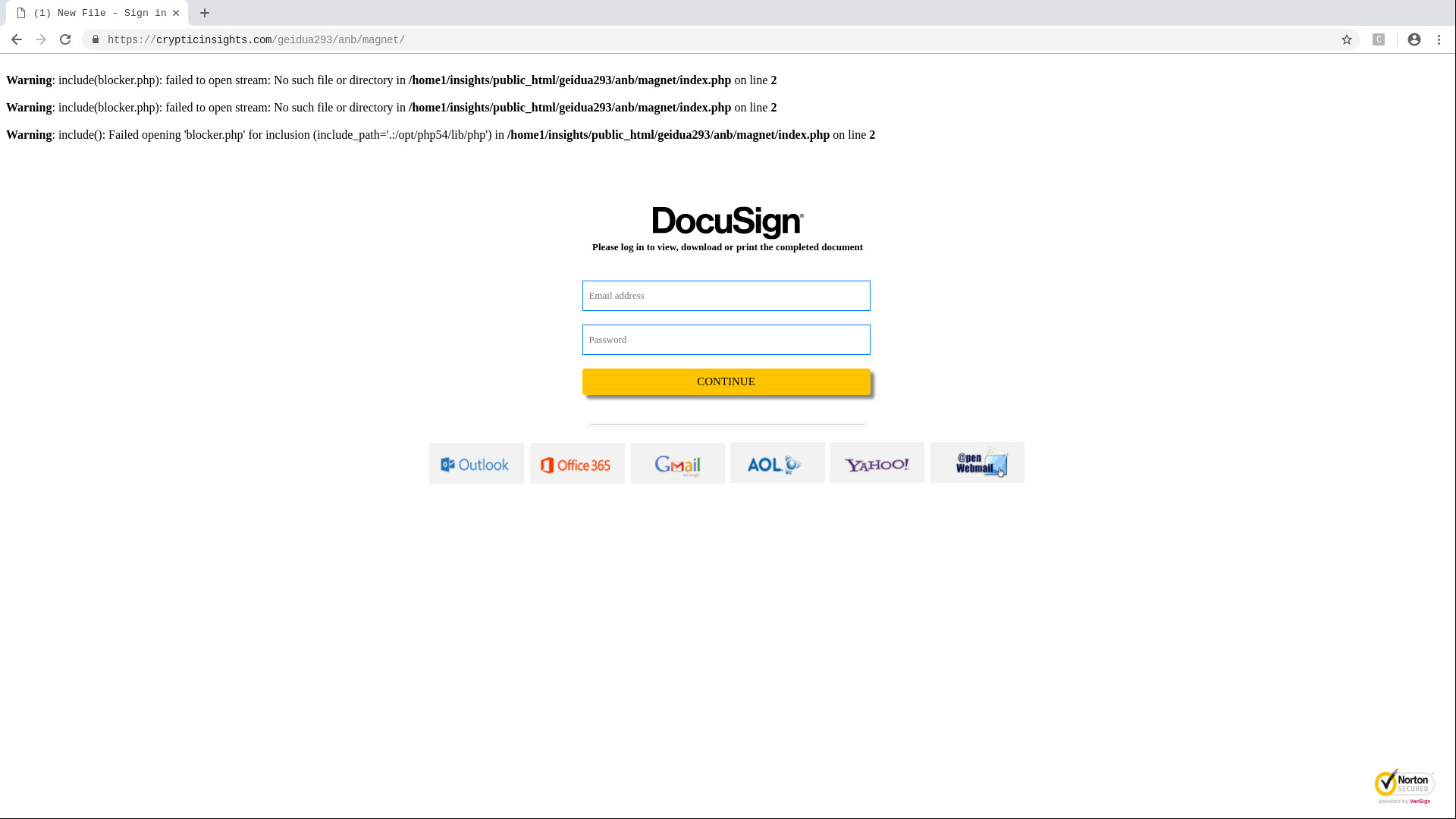The width and height of the screenshot is (1456, 819).
Task: Click the Email address input field
Action: 726,295
